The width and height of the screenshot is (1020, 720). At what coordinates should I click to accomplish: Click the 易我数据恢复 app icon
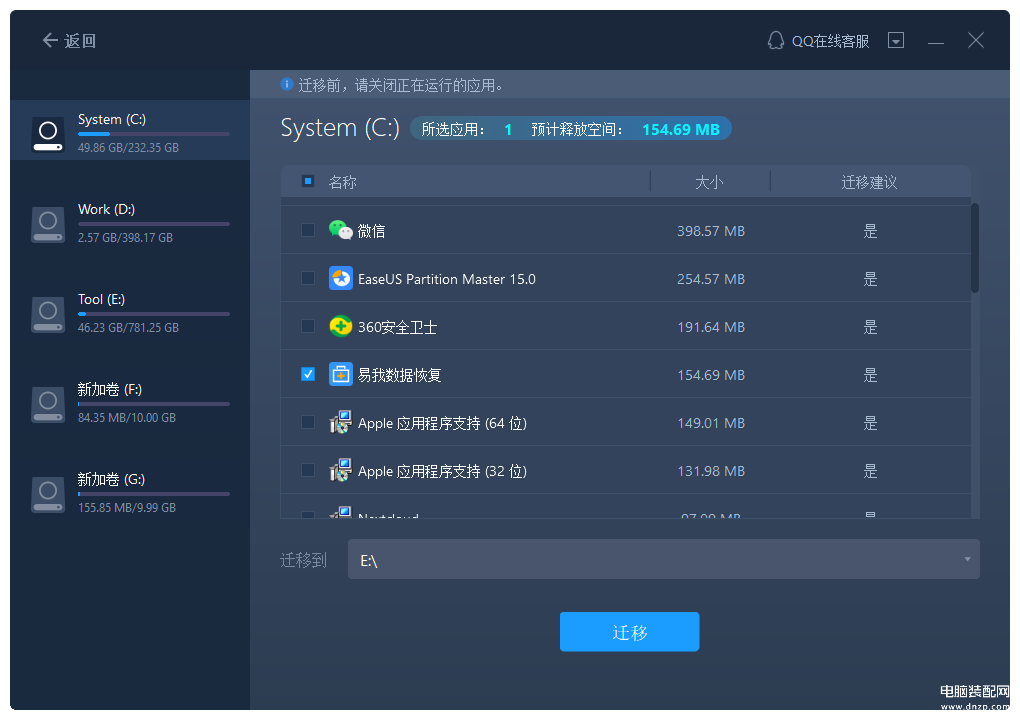341,374
